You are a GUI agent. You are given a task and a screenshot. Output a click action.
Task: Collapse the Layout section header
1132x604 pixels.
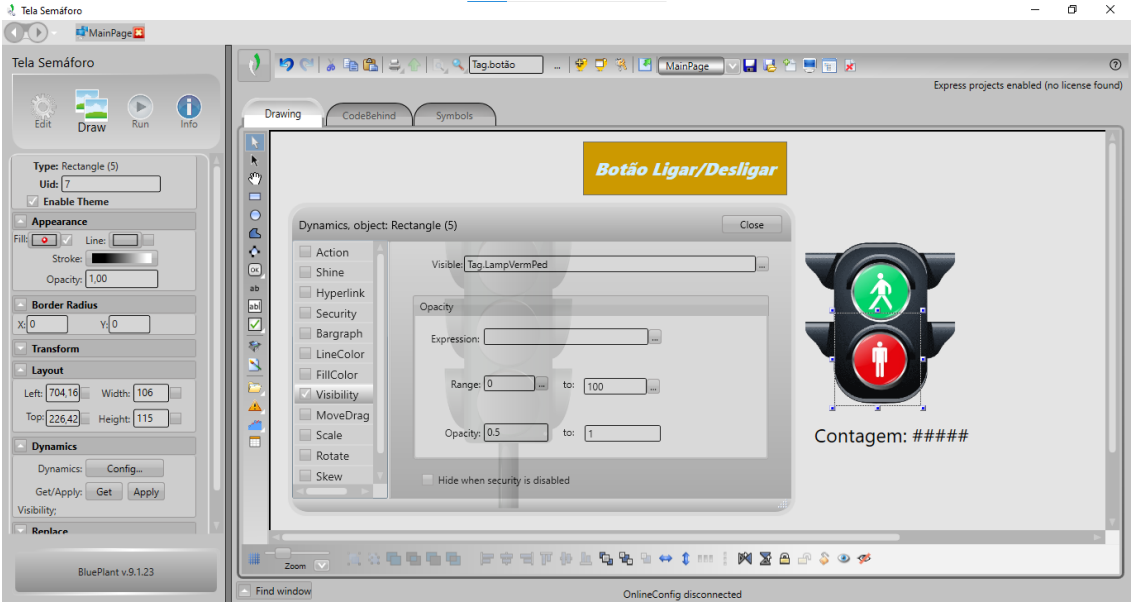point(21,370)
